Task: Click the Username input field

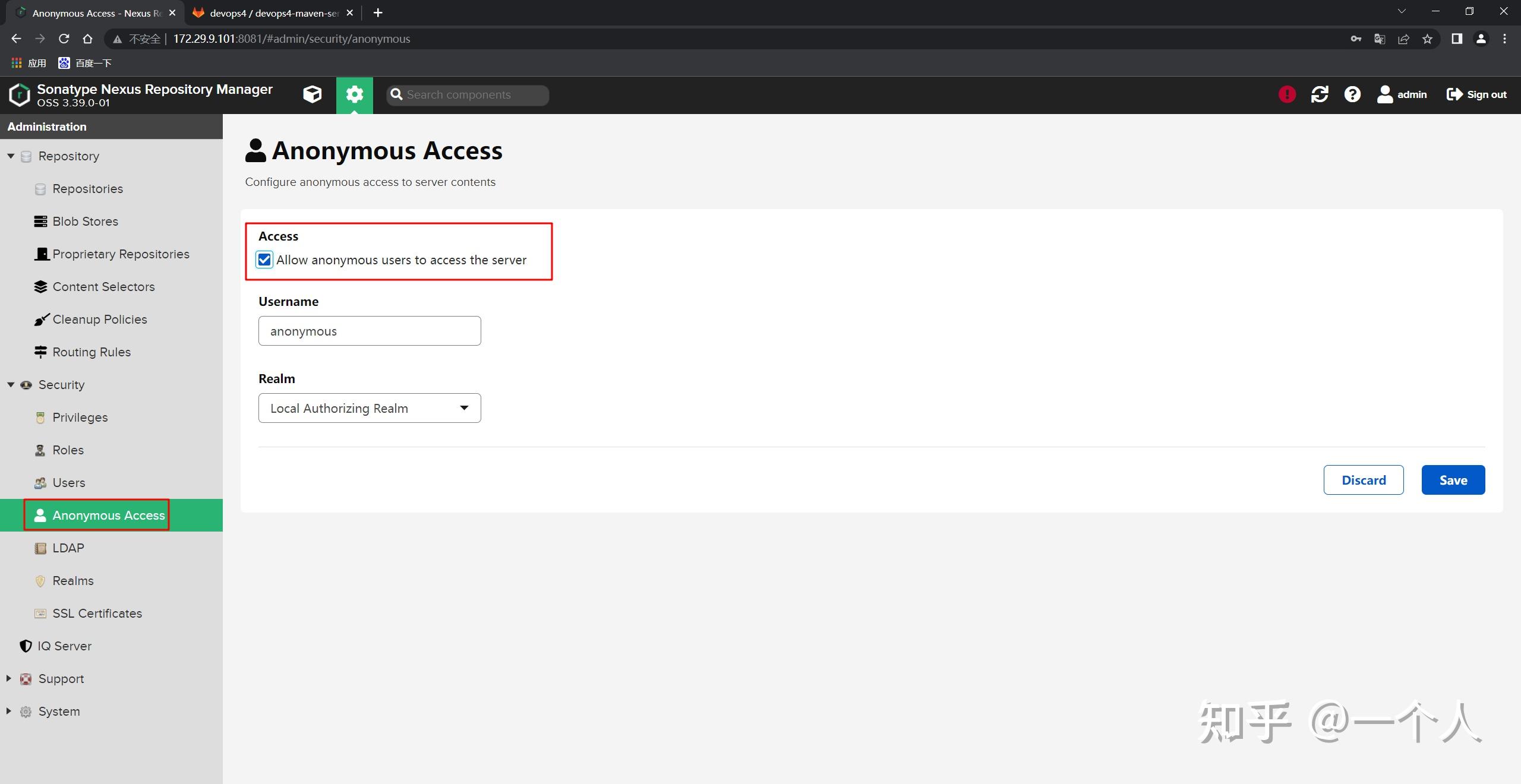Action: 369,331
